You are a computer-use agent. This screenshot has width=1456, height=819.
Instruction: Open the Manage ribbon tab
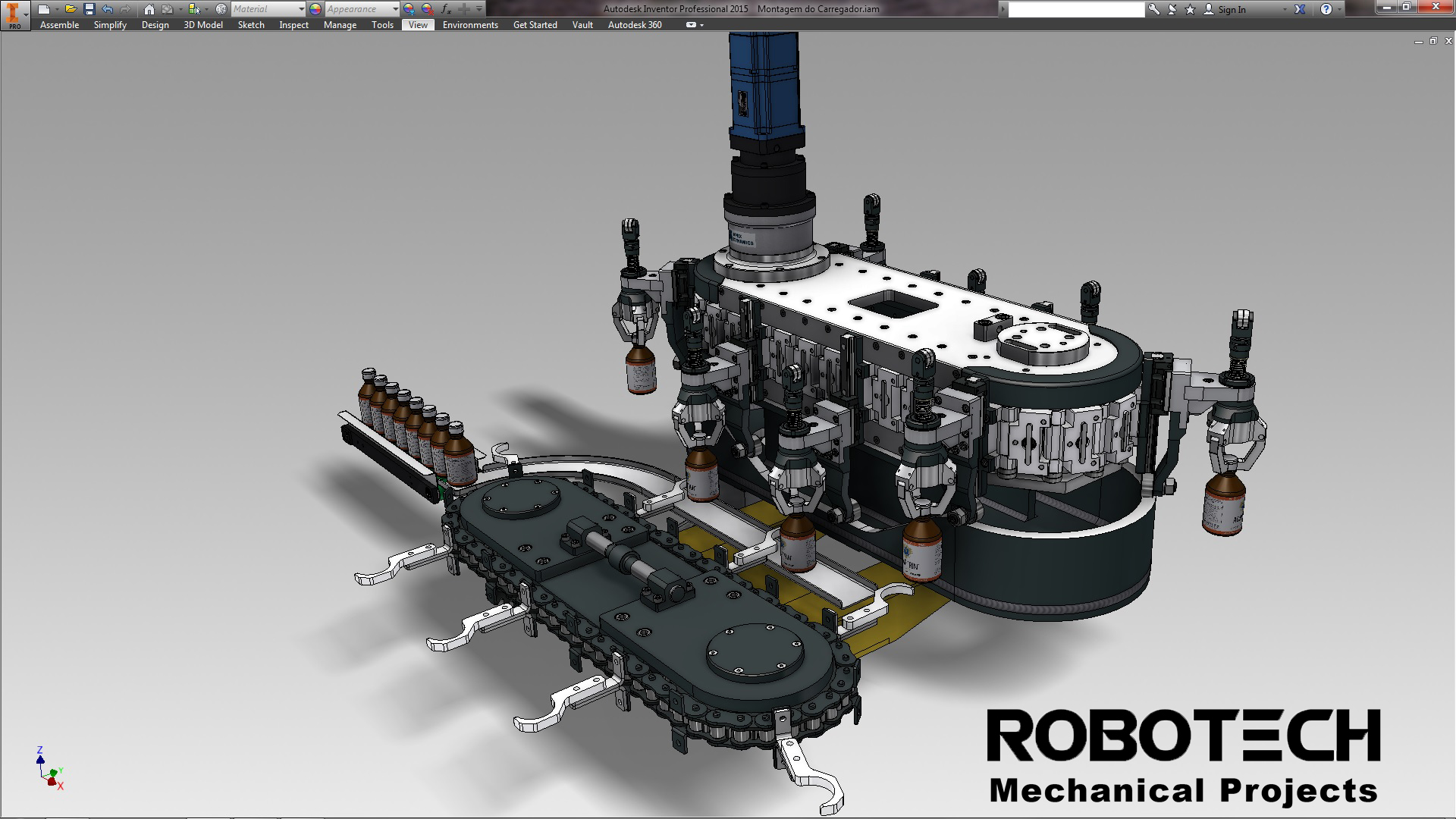340,25
